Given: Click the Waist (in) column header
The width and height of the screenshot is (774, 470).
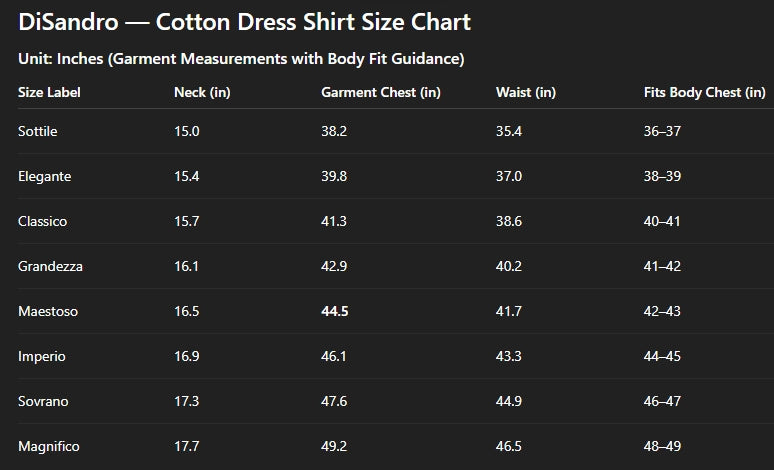Looking at the screenshot, I should point(525,92).
